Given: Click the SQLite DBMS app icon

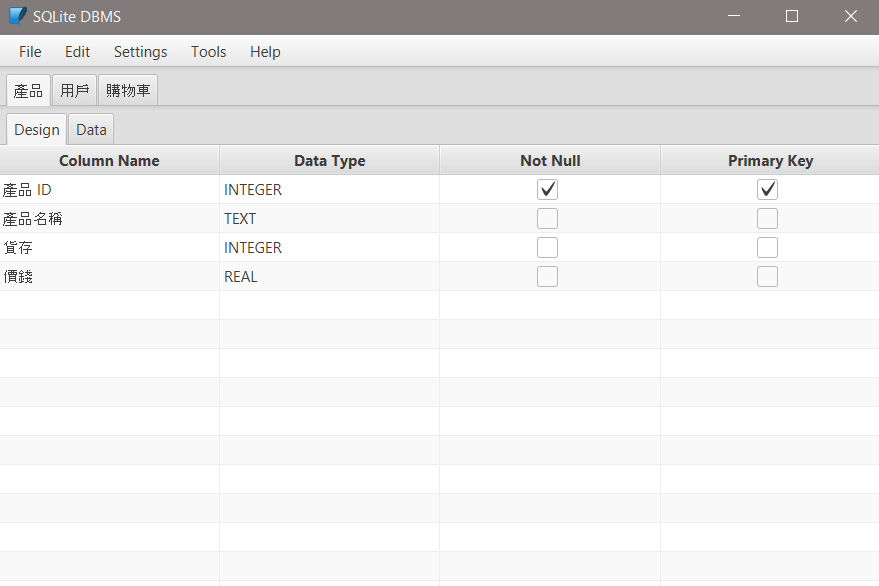Looking at the screenshot, I should (x=18, y=16).
